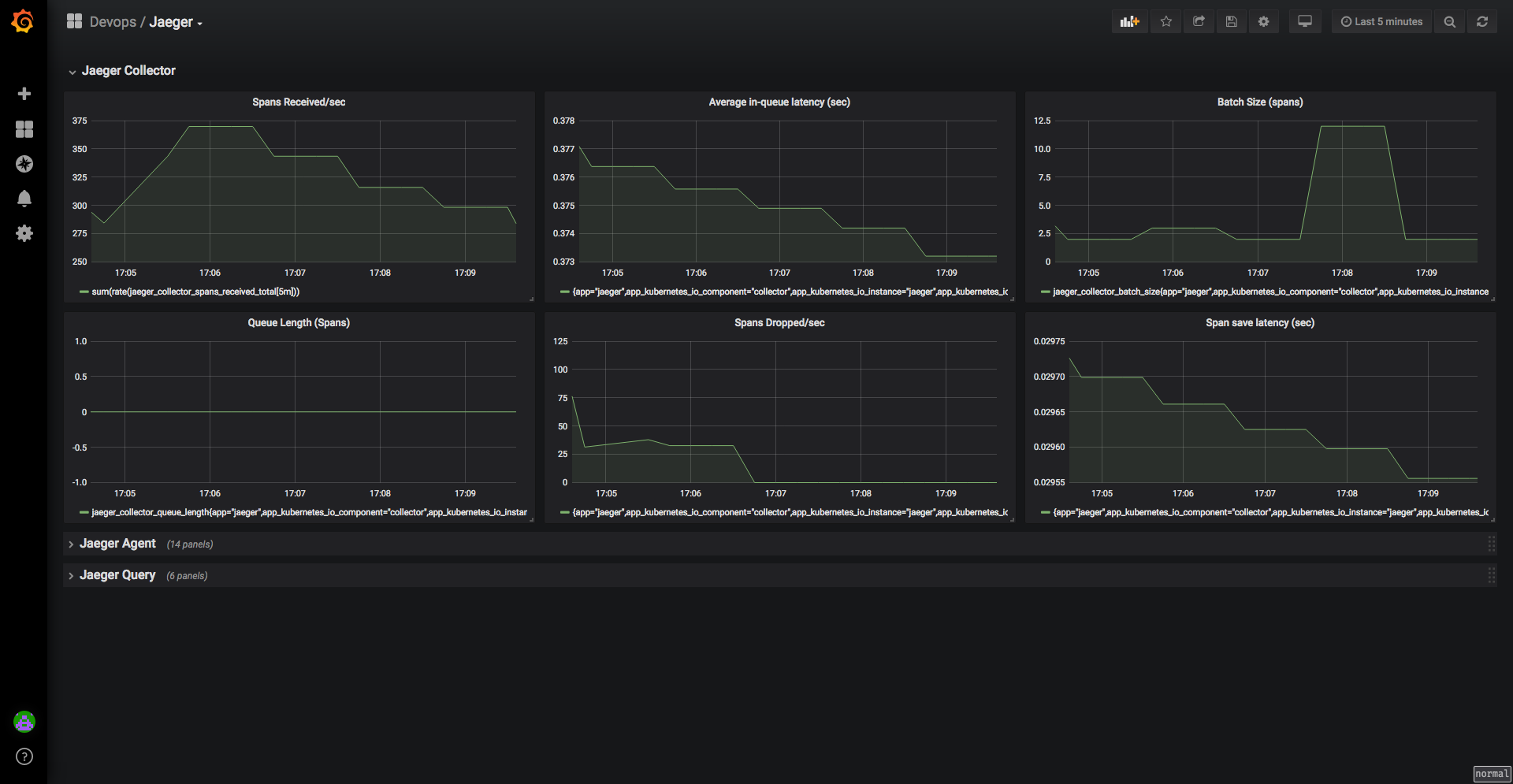Open the Dashboards grid icon in sidebar
The image size is (1513, 784).
click(x=24, y=129)
